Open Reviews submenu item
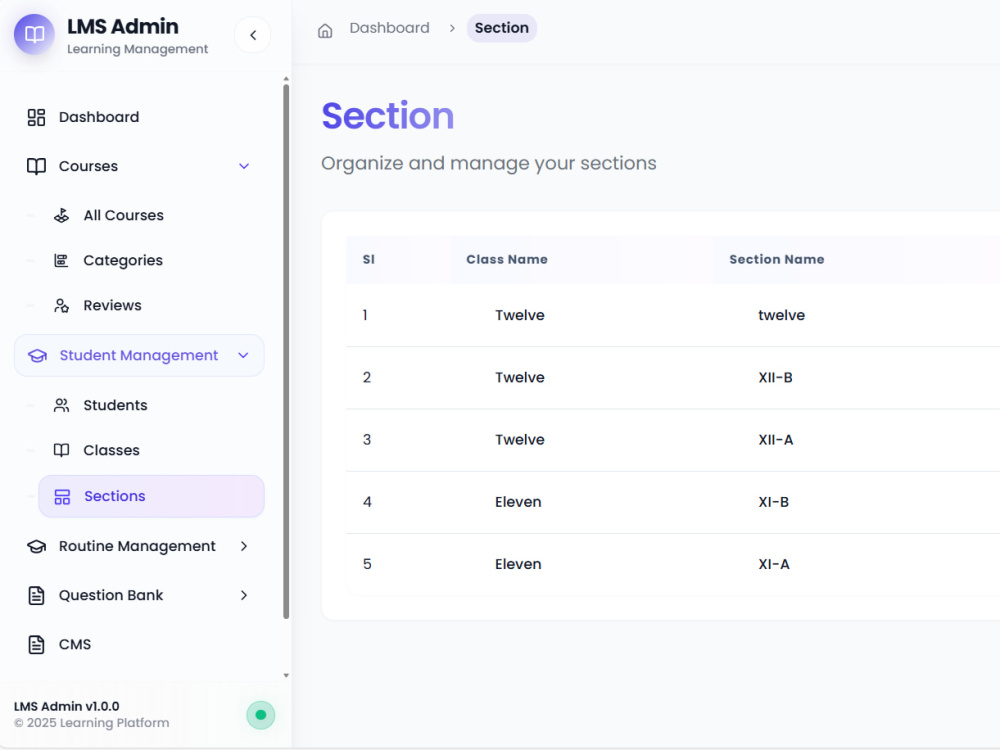 point(112,305)
